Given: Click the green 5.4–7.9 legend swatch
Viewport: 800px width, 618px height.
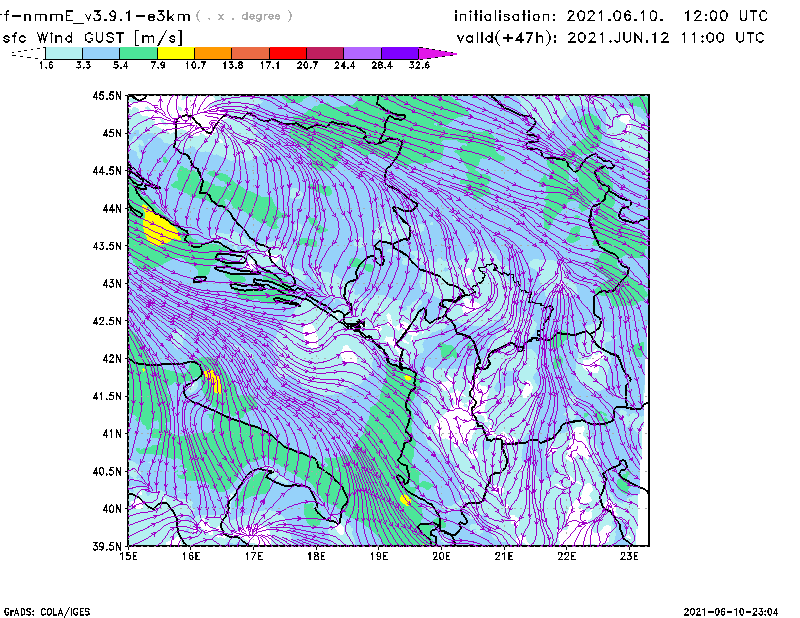Looking at the screenshot, I should (x=138, y=53).
